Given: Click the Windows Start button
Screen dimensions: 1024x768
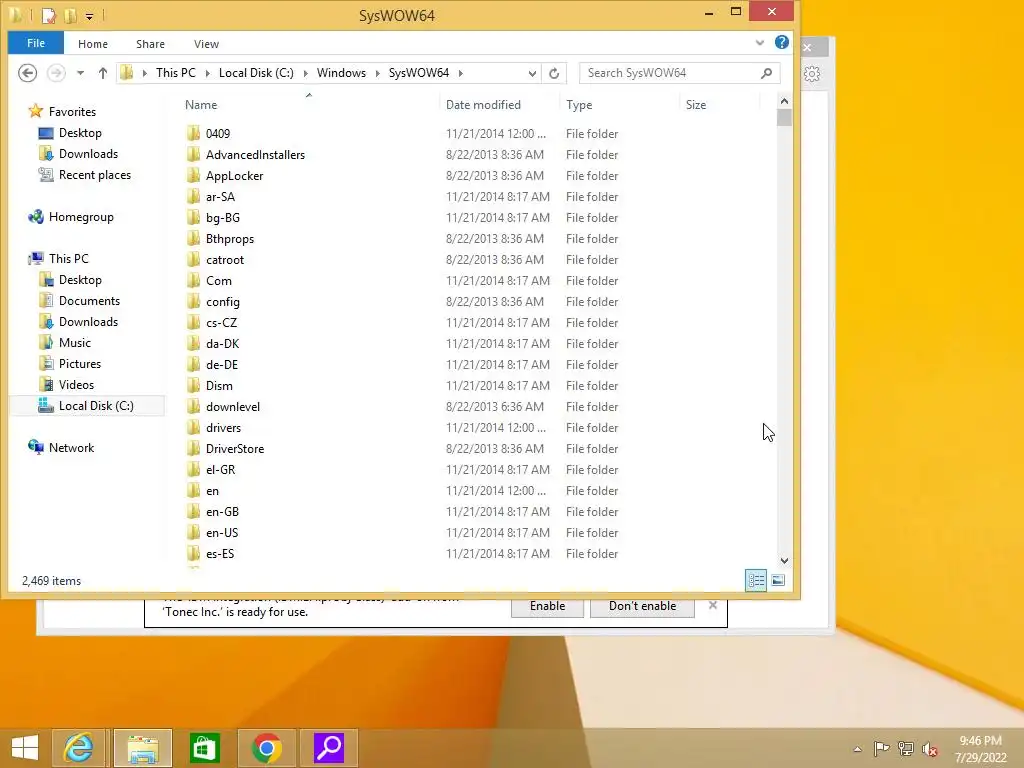Looking at the screenshot, I should 25,748.
